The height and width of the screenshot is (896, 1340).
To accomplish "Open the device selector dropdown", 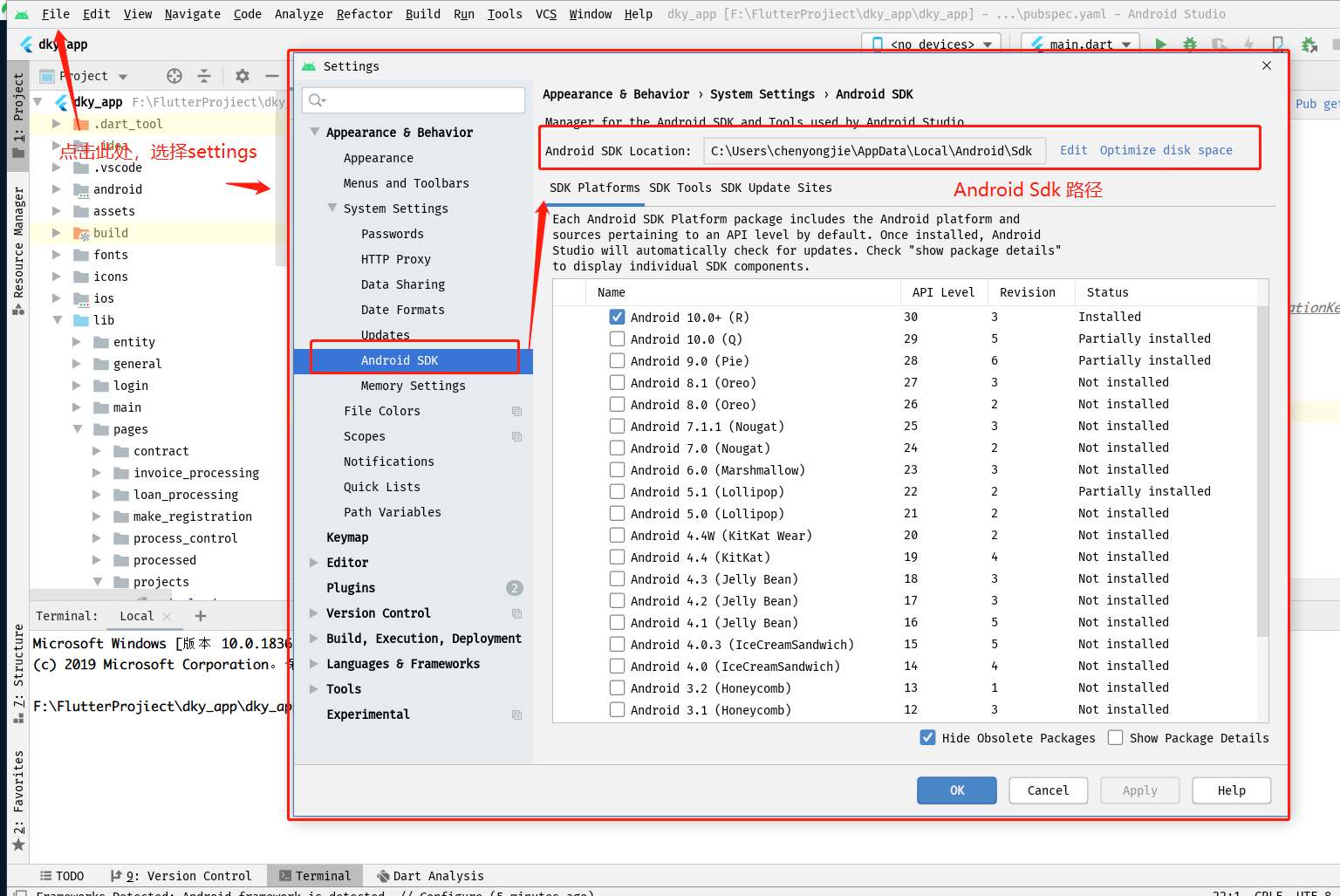I will click(x=933, y=44).
